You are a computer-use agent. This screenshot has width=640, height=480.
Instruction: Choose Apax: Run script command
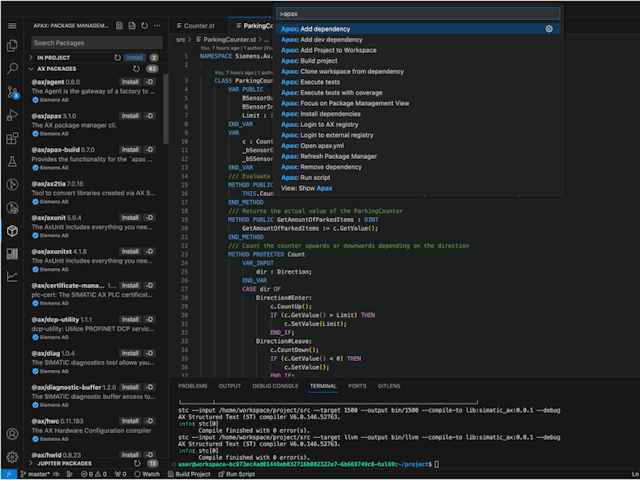pyautogui.click(x=418, y=178)
